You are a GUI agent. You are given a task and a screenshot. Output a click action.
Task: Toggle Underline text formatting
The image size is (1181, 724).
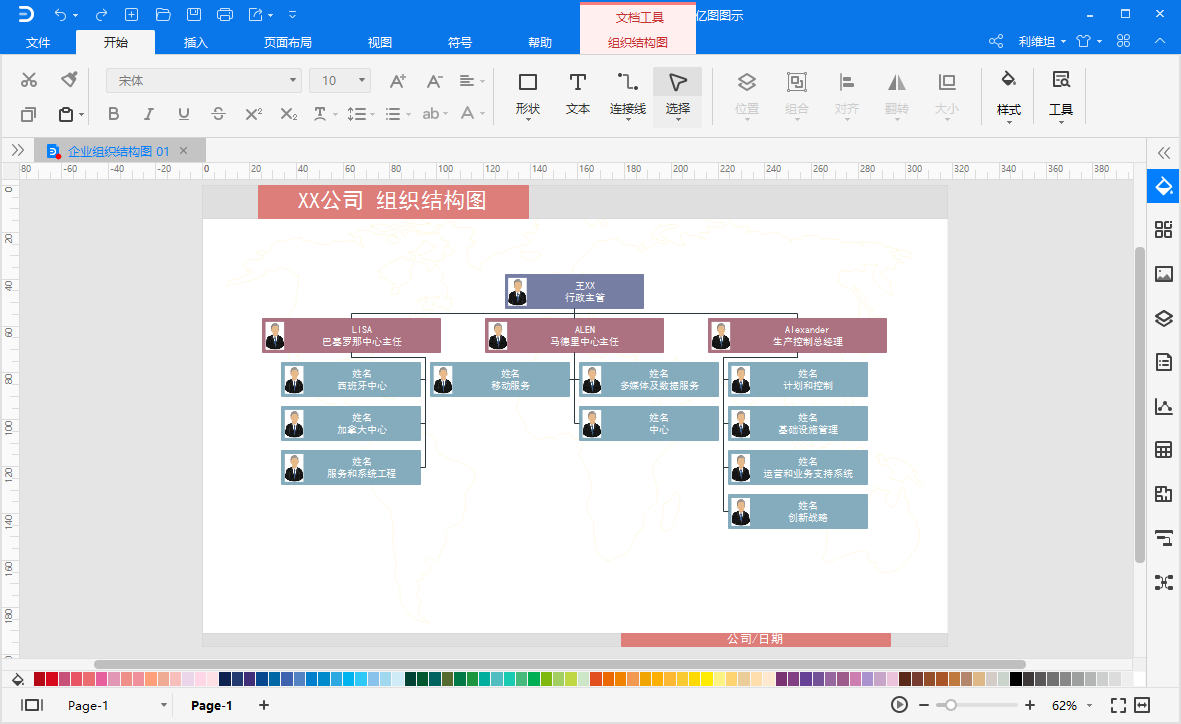click(x=183, y=114)
